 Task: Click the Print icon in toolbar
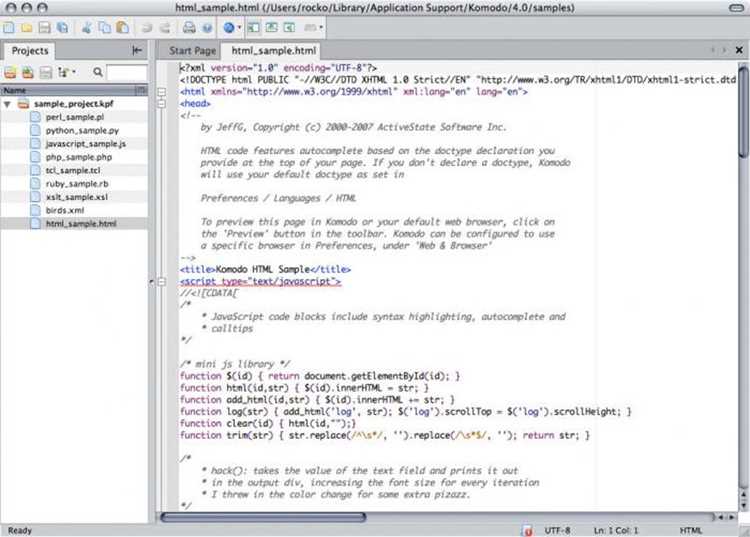pyautogui.click(x=189, y=28)
